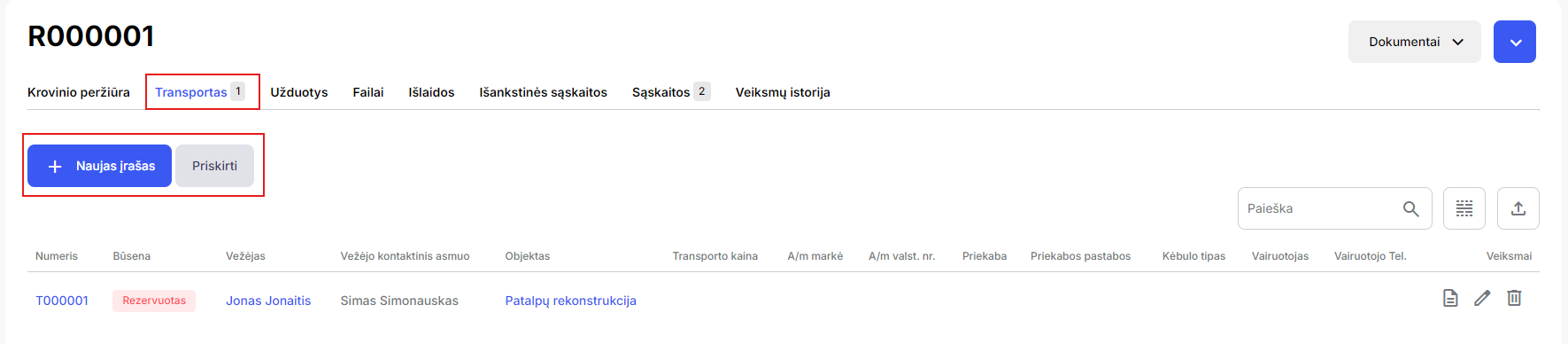Edit transport T000001 with pencil icon

(x=1482, y=298)
